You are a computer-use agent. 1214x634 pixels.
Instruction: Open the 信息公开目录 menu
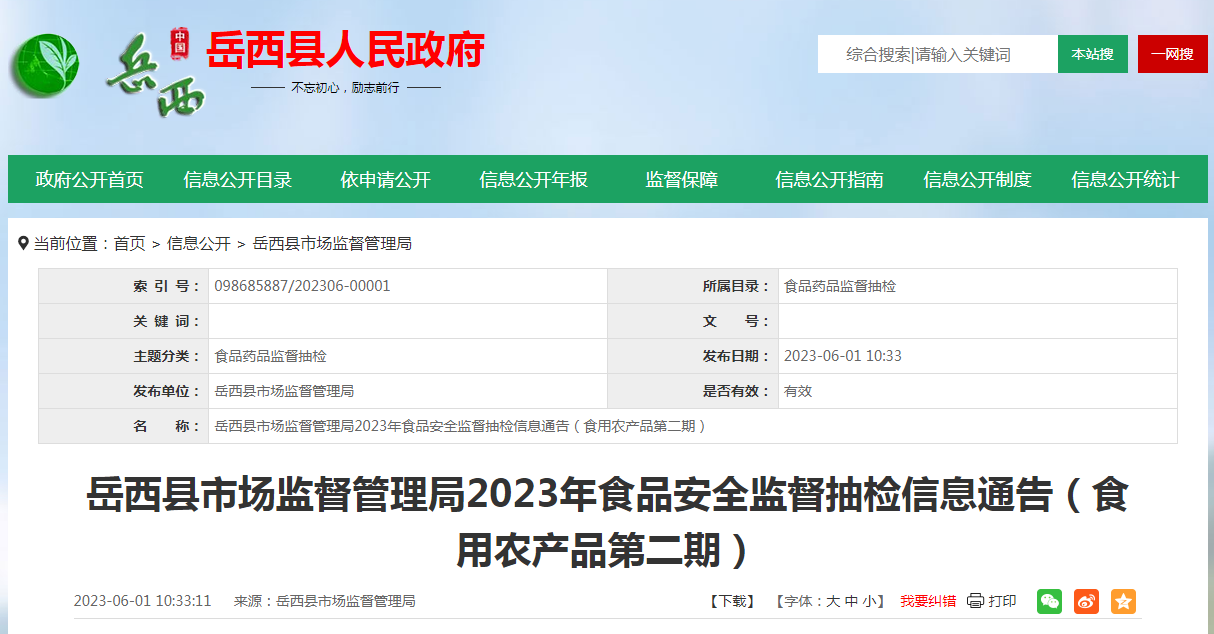(x=238, y=180)
